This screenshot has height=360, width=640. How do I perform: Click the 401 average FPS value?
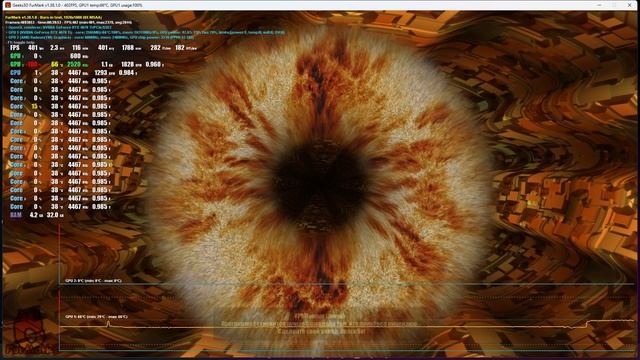[103, 48]
